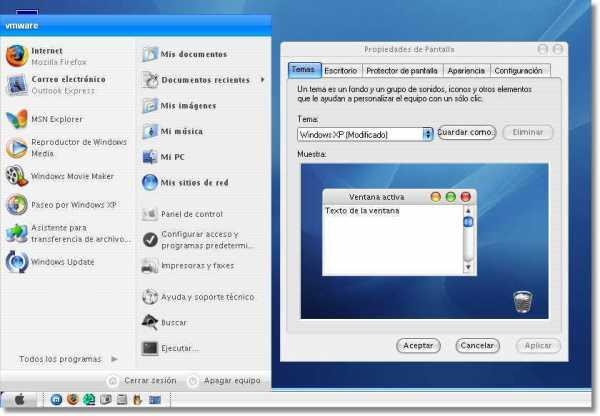Open the Ejecutar dialog

point(170,348)
